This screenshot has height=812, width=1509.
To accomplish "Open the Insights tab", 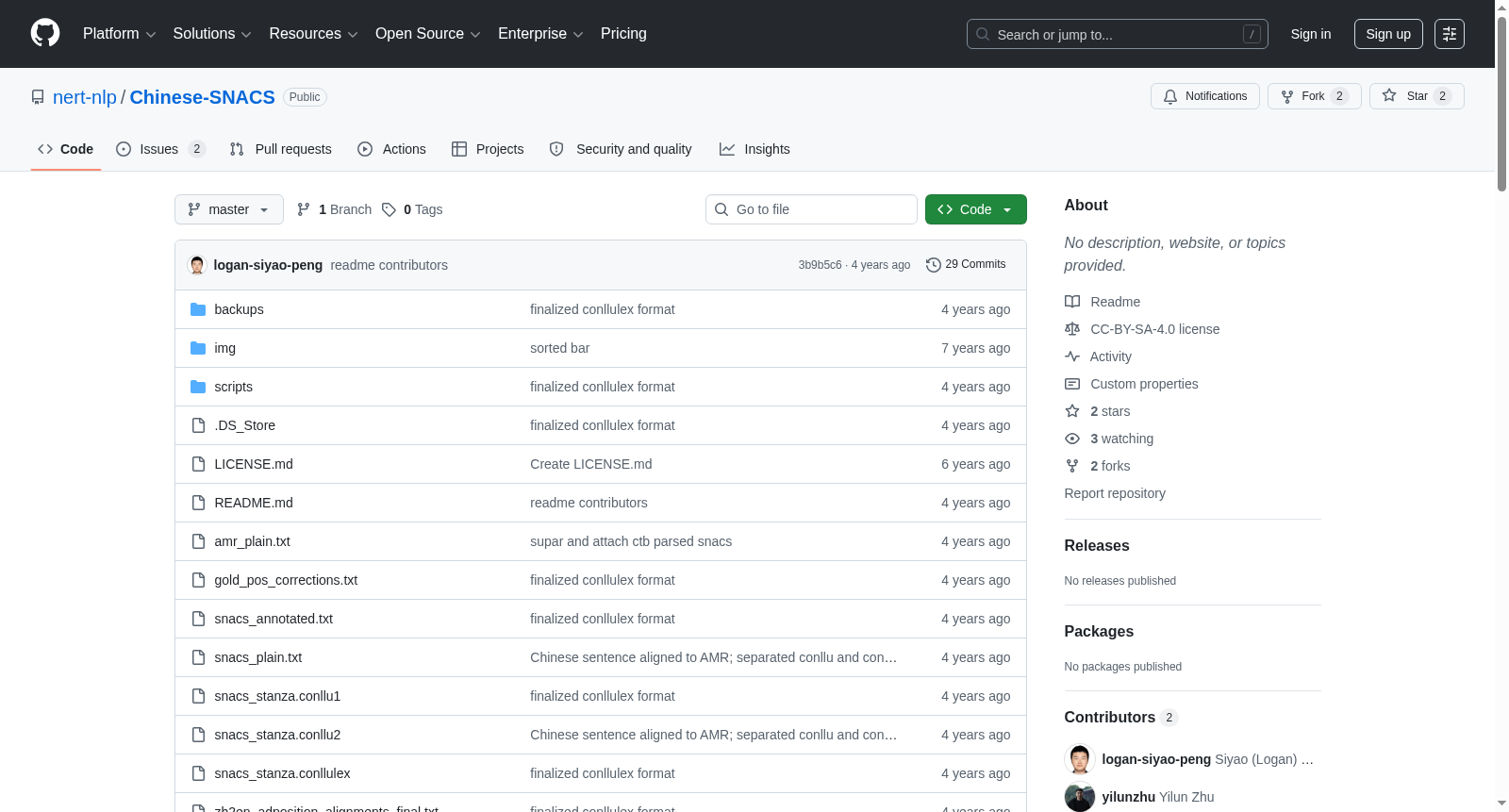I will click(754, 149).
